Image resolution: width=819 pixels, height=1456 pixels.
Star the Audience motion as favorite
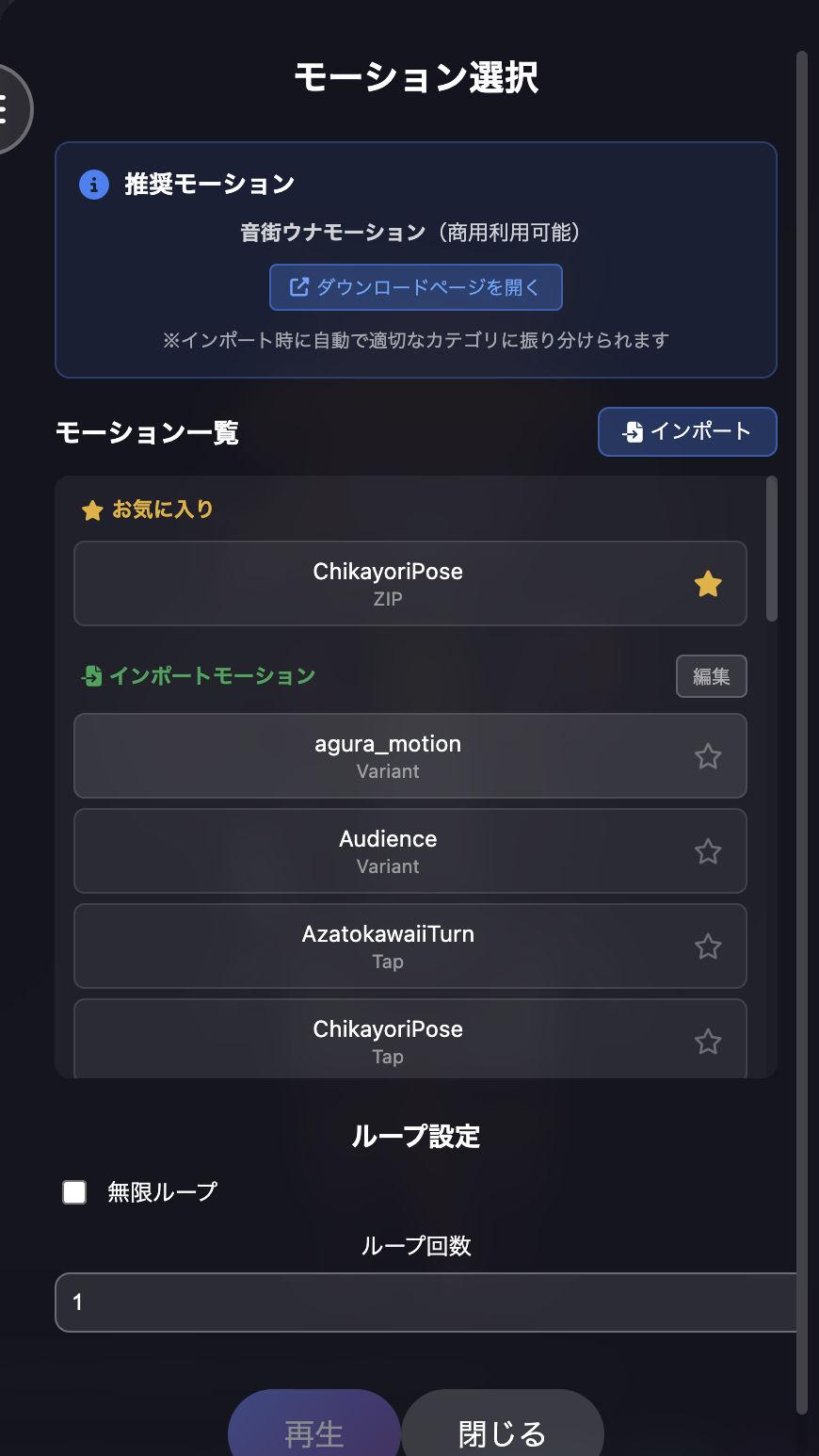pyautogui.click(x=708, y=851)
